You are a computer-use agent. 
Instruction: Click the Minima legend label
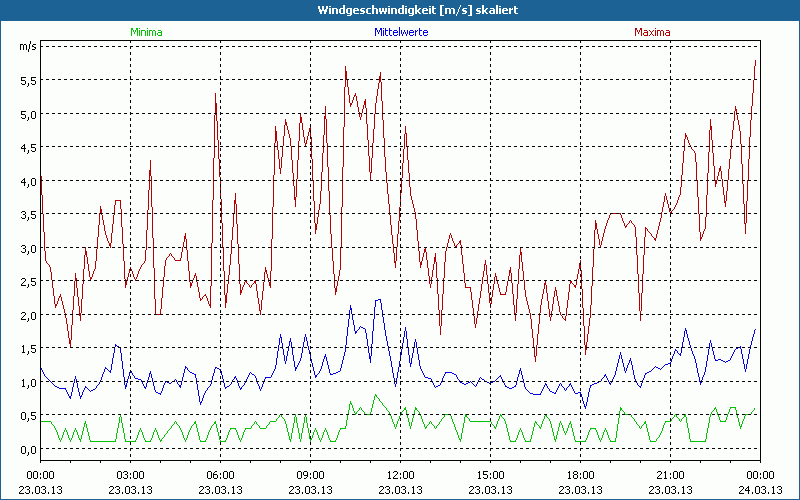(146, 32)
